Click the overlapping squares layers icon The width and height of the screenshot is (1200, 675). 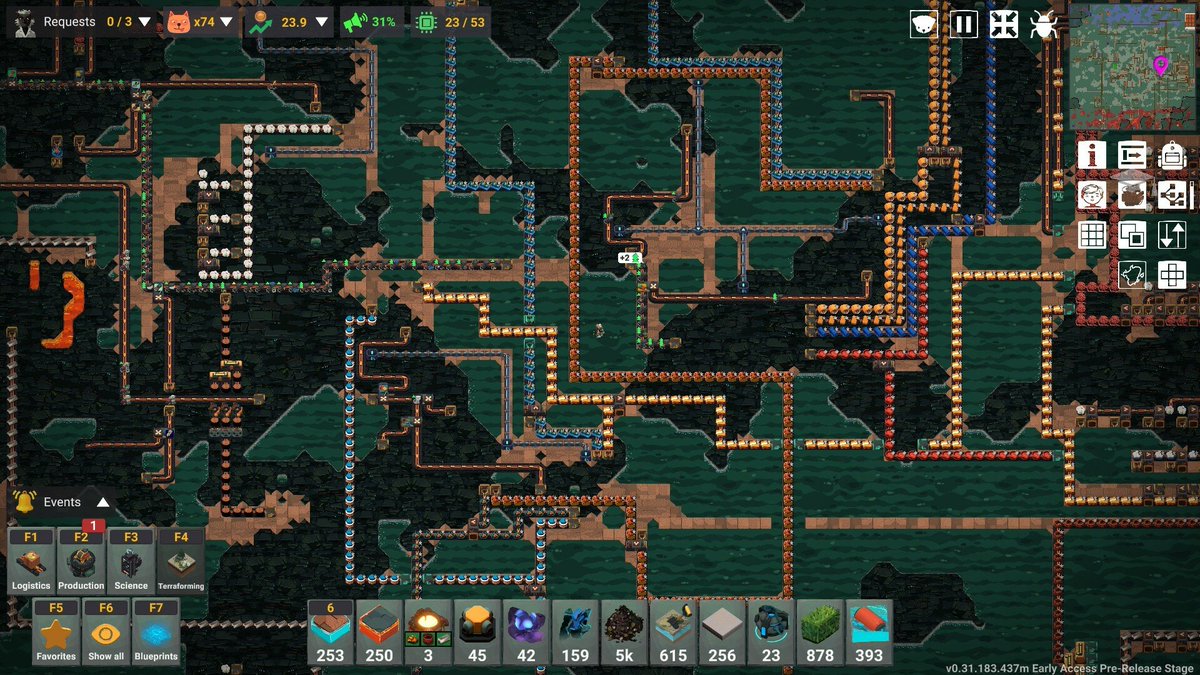pos(1132,235)
